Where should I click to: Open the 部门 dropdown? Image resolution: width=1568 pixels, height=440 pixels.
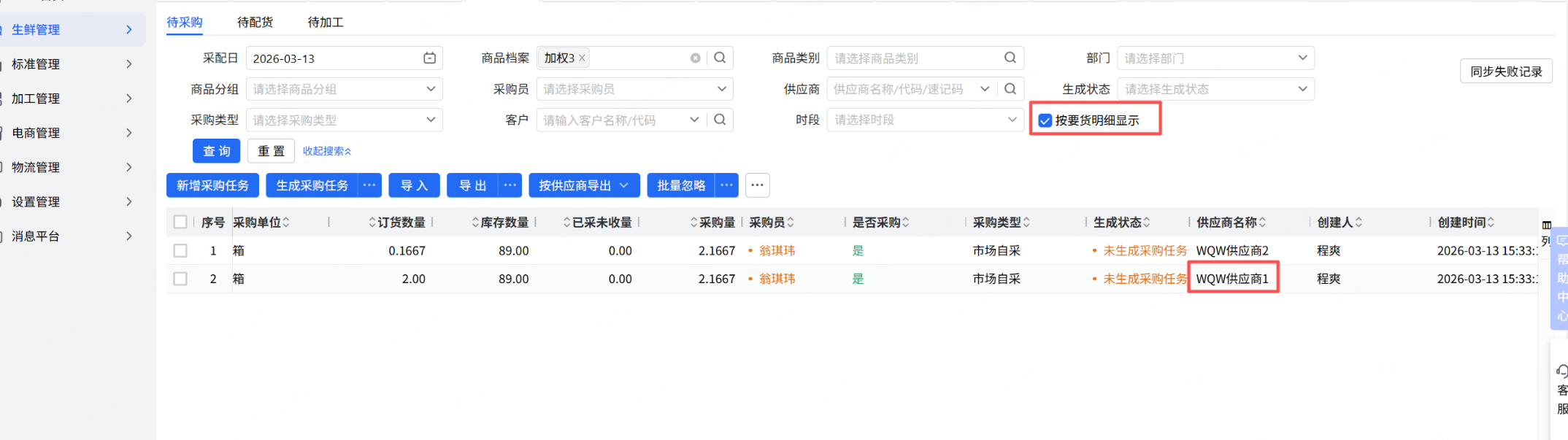[x=1215, y=58]
